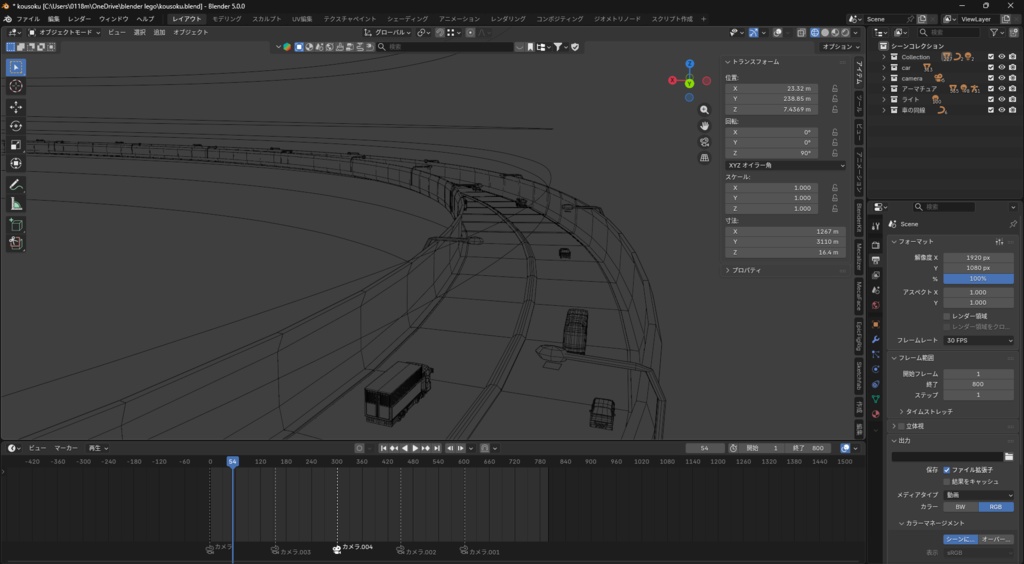The image size is (1024, 564).
Task: Toggle wireframe viewport shading
Action: (815, 33)
